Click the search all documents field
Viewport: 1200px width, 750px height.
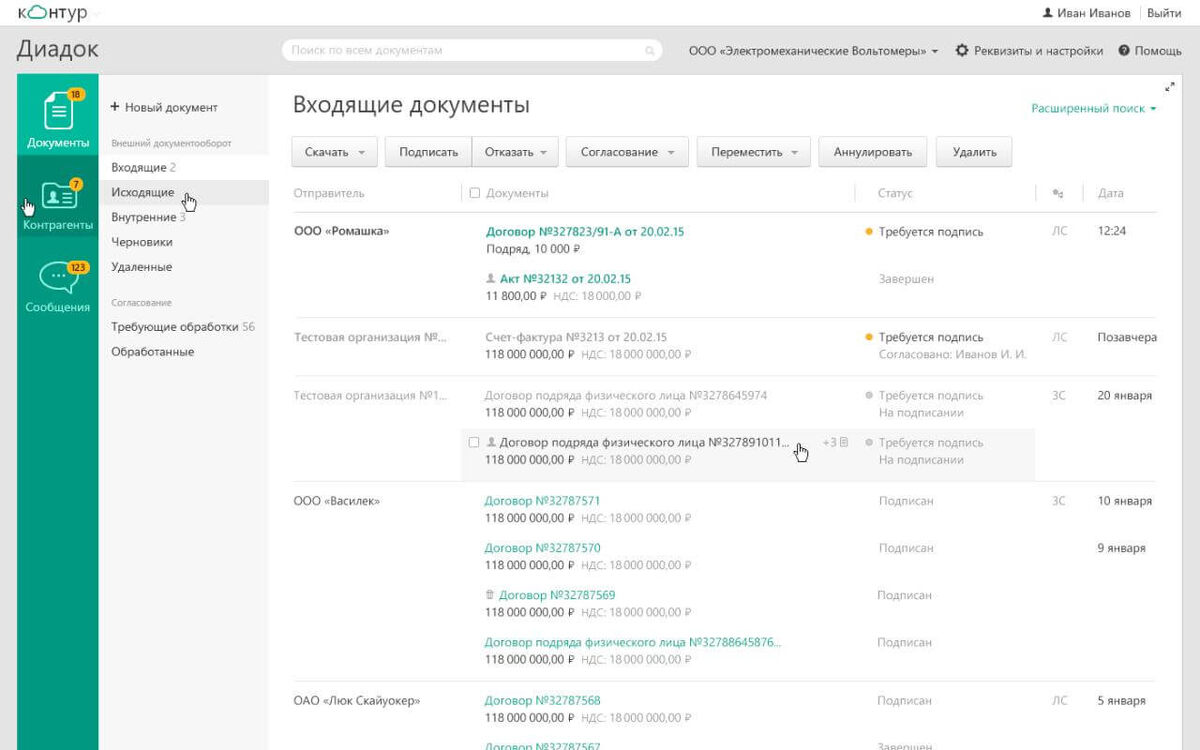[x=472, y=50]
